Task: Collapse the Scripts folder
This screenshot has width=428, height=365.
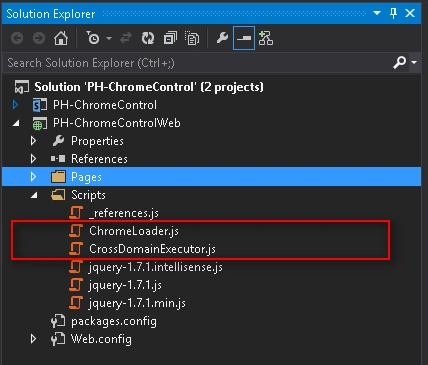Action: click(34, 195)
